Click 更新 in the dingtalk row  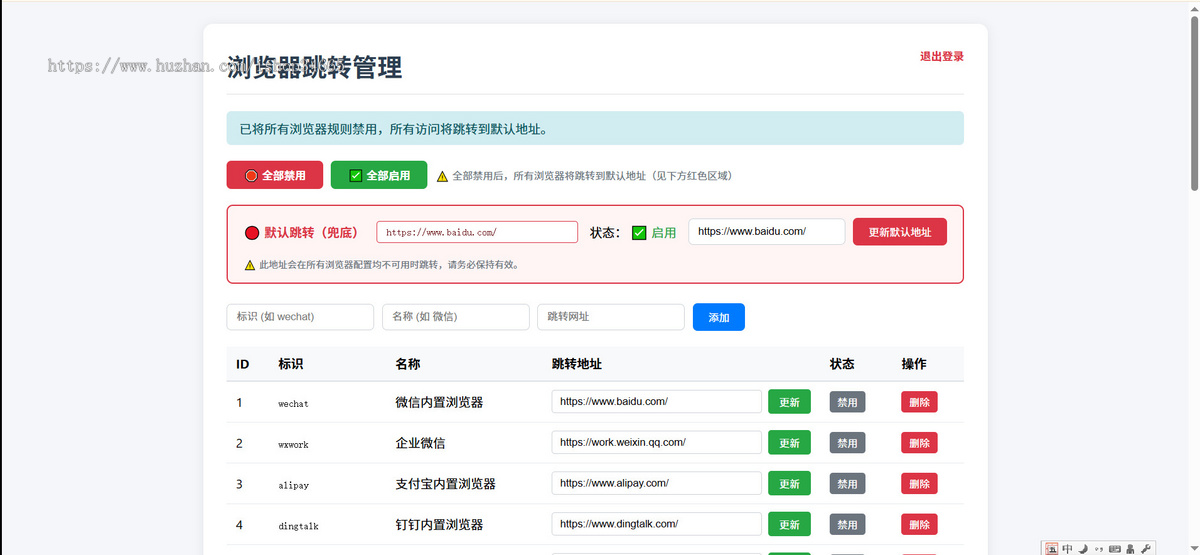click(789, 524)
